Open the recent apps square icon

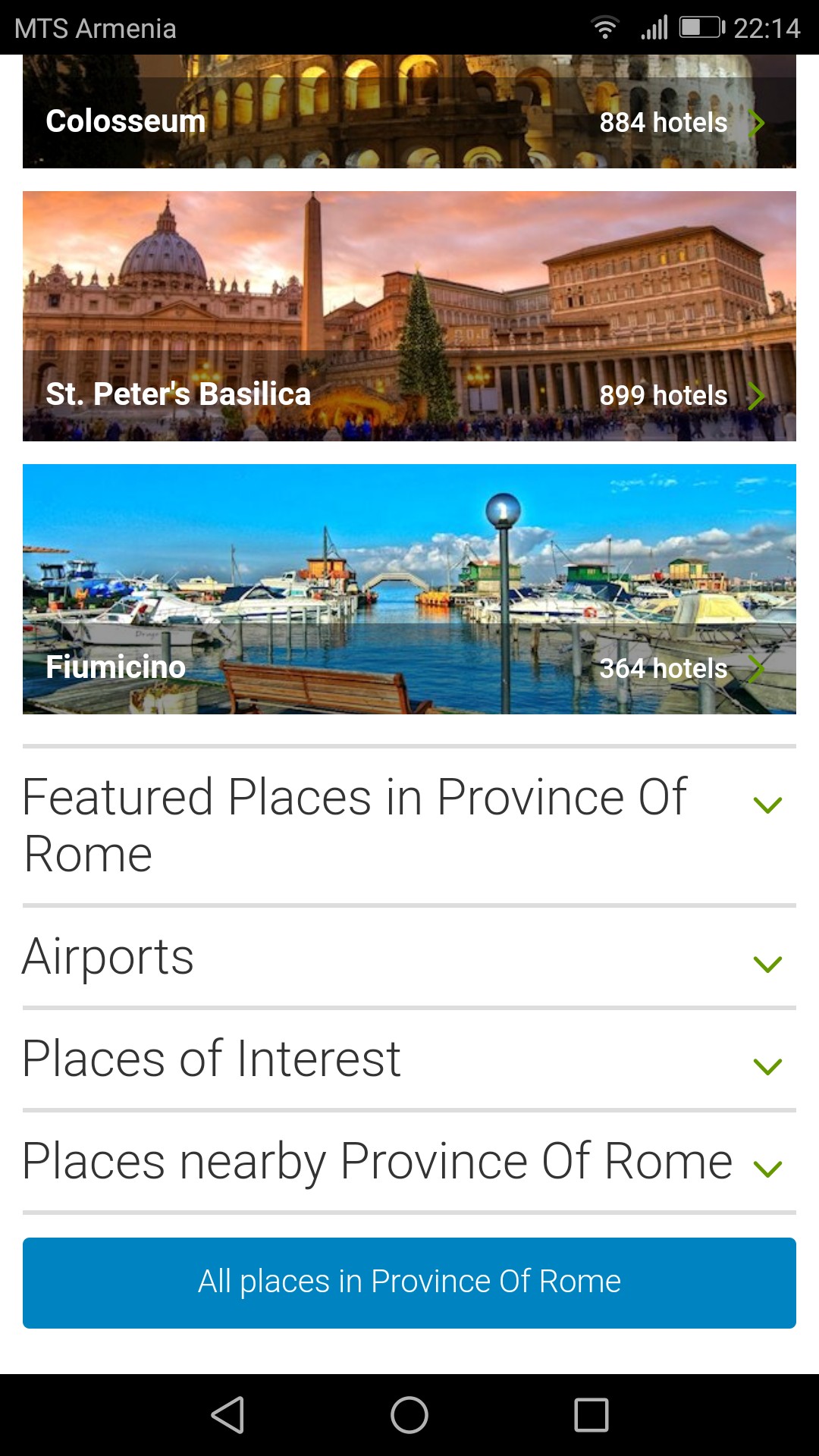591,1415
